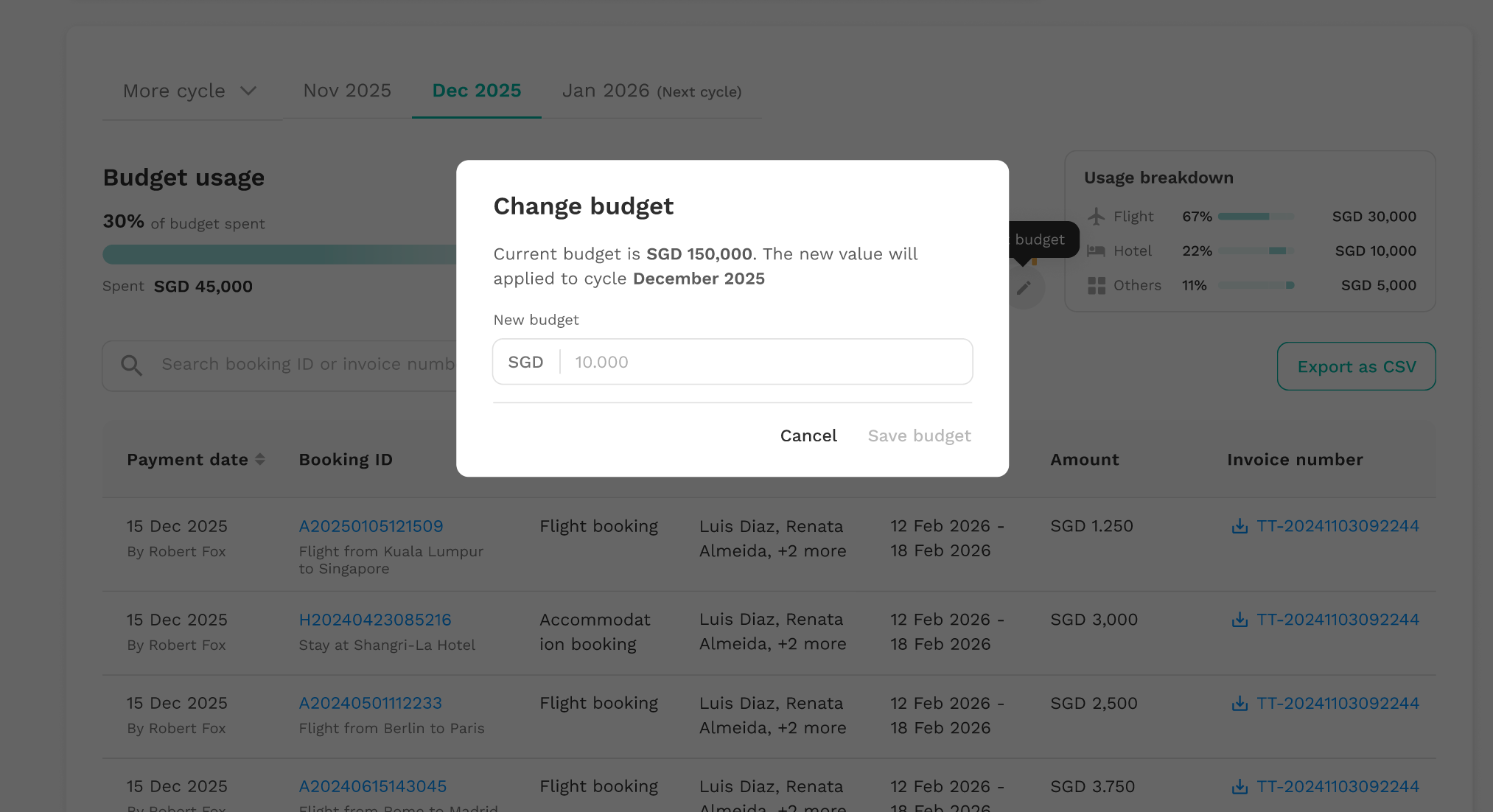Open the Jan 2026 next cycle tab
1493x812 pixels.
coord(652,91)
